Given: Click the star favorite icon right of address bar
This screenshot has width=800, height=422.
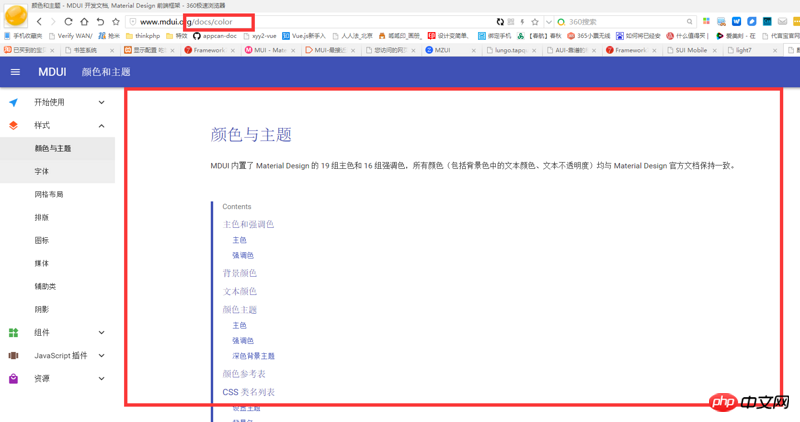Looking at the screenshot, I should pos(535,22).
